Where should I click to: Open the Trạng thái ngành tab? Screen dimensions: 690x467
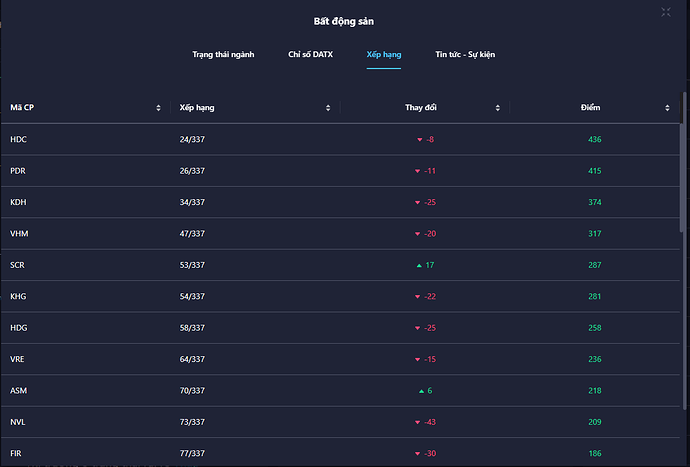click(x=223, y=54)
